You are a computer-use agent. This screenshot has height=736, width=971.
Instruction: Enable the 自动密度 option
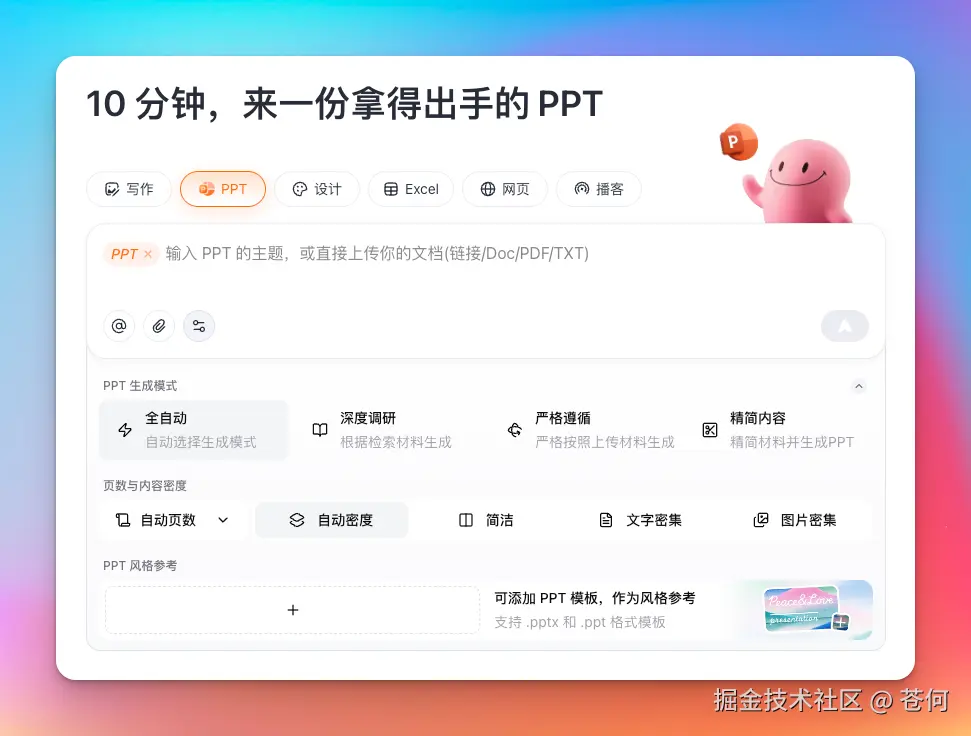pos(331,519)
